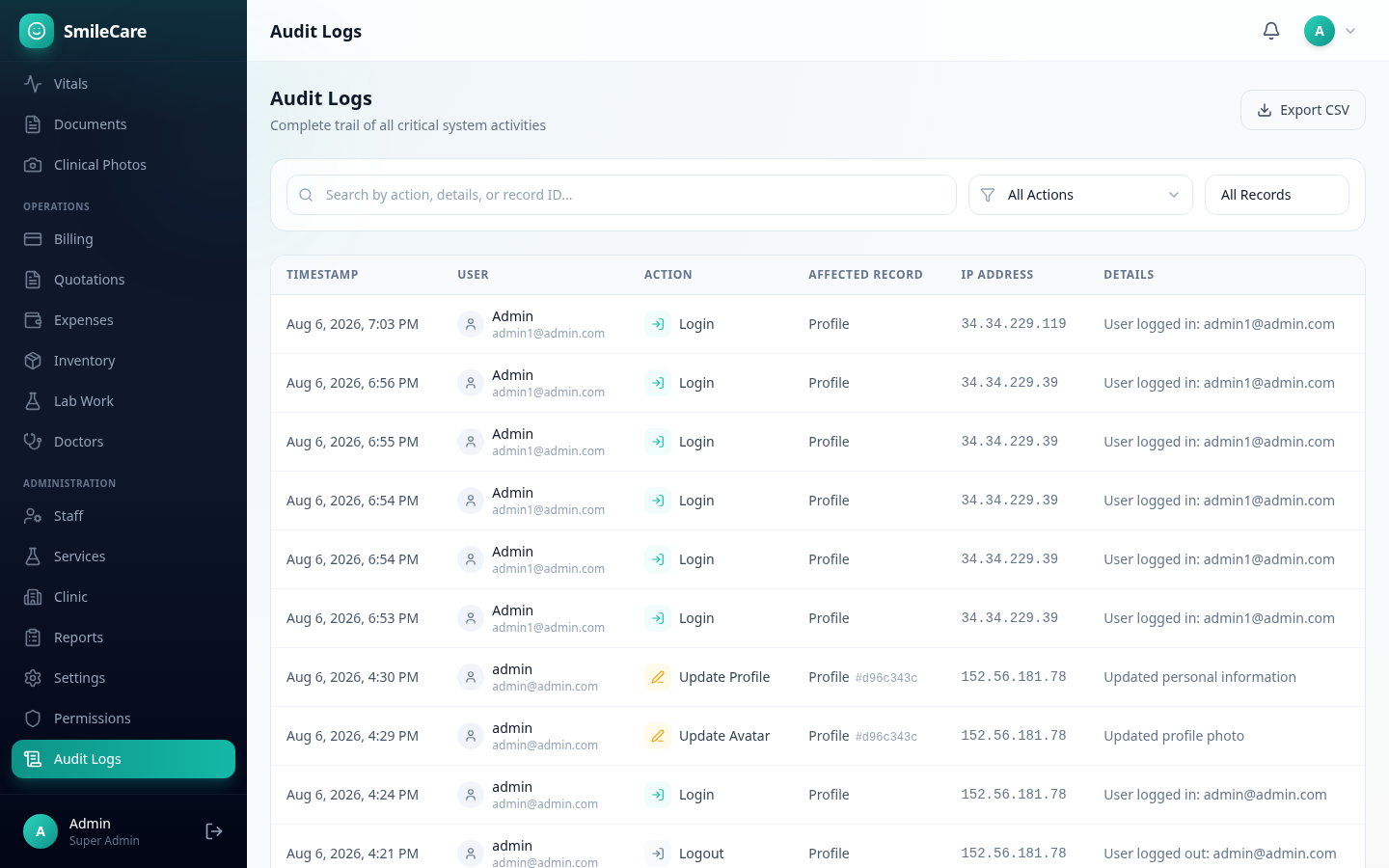Click the Reports clipboard icon
Screen dimensions: 1389x868
(x=33, y=637)
